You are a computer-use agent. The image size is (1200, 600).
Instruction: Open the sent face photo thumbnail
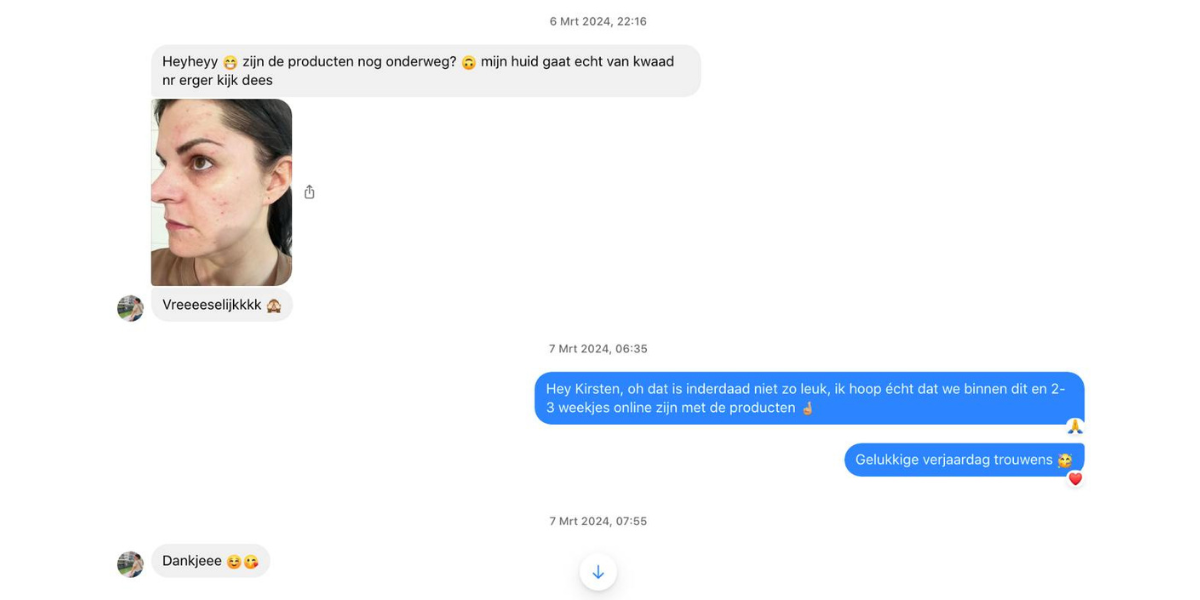pyautogui.click(x=221, y=192)
